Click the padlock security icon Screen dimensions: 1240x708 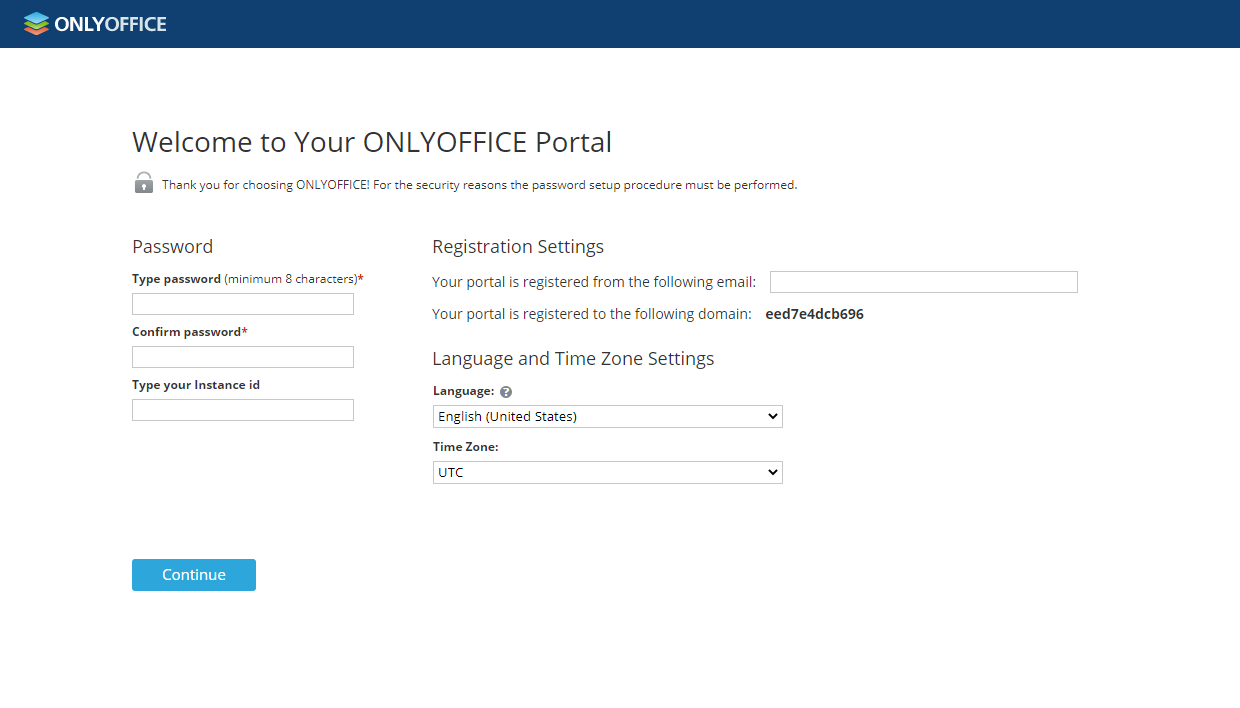point(143,183)
